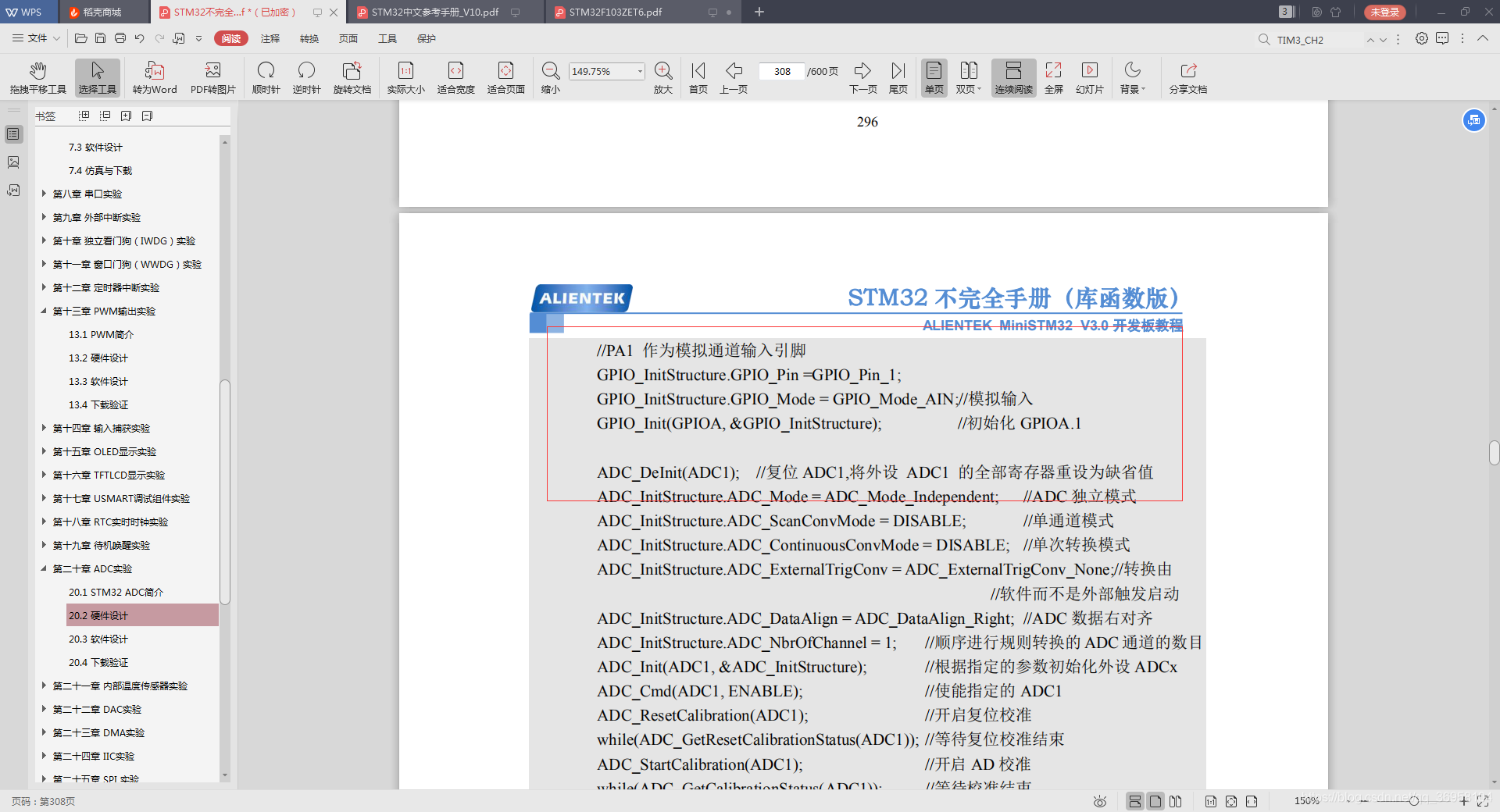Switch to the 阅读 tab
The image size is (1500, 812).
(x=231, y=38)
